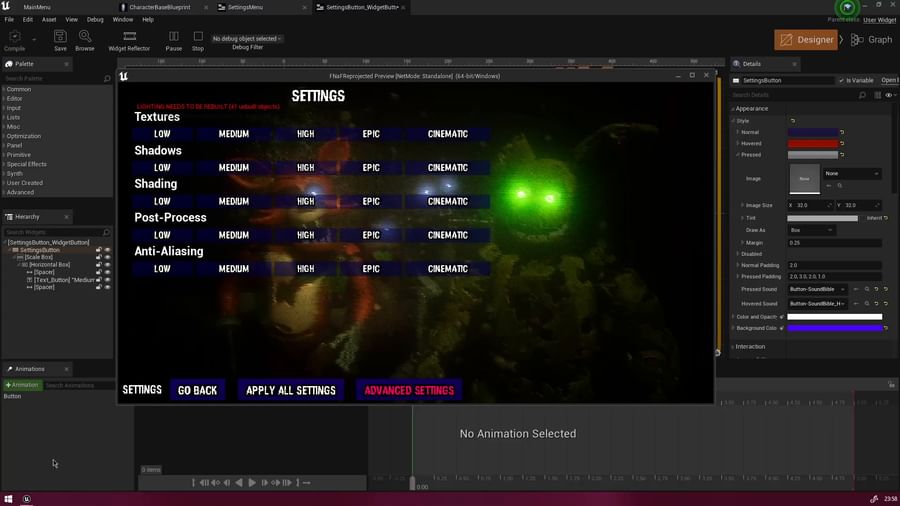Toggle visibility eye for Horizontal Box row
900x506 pixels.
click(107, 265)
